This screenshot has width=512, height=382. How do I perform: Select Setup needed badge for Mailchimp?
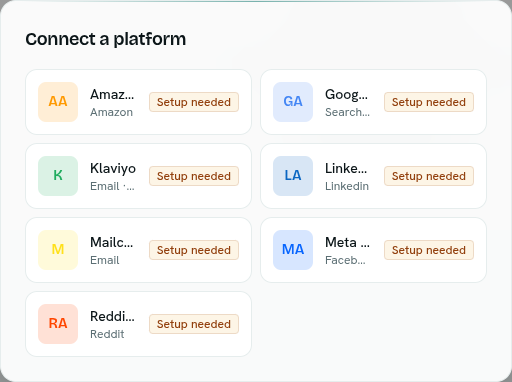click(194, 250)
